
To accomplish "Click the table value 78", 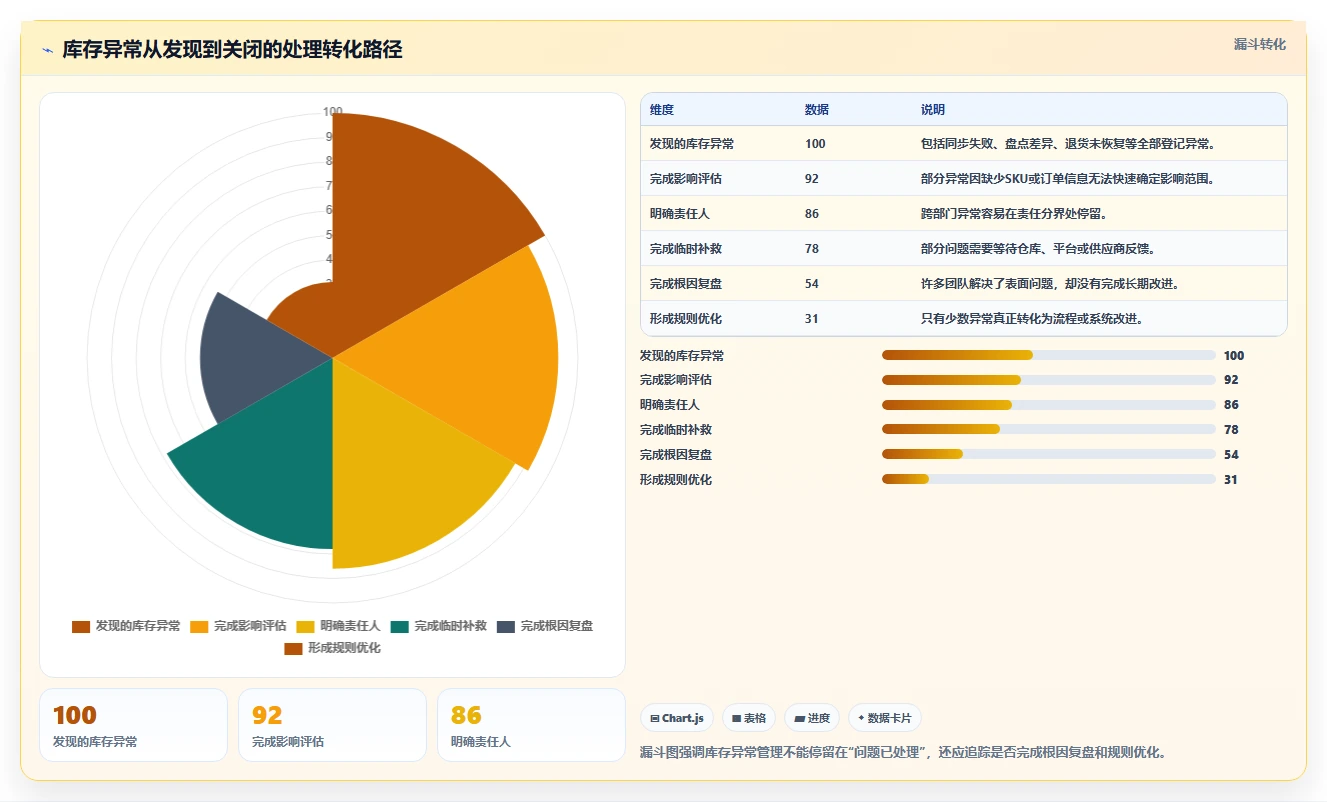I will click(812, 249).
